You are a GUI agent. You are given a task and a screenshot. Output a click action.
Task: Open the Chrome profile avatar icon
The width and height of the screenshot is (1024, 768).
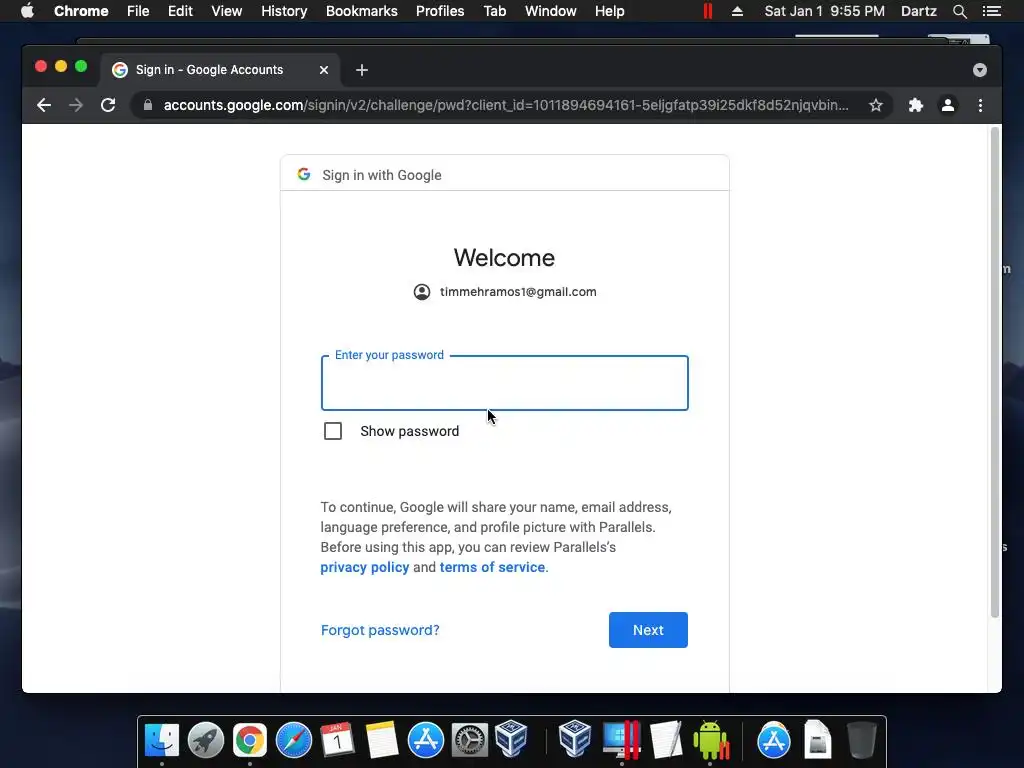pyautogui.click(x=948, y=105)
